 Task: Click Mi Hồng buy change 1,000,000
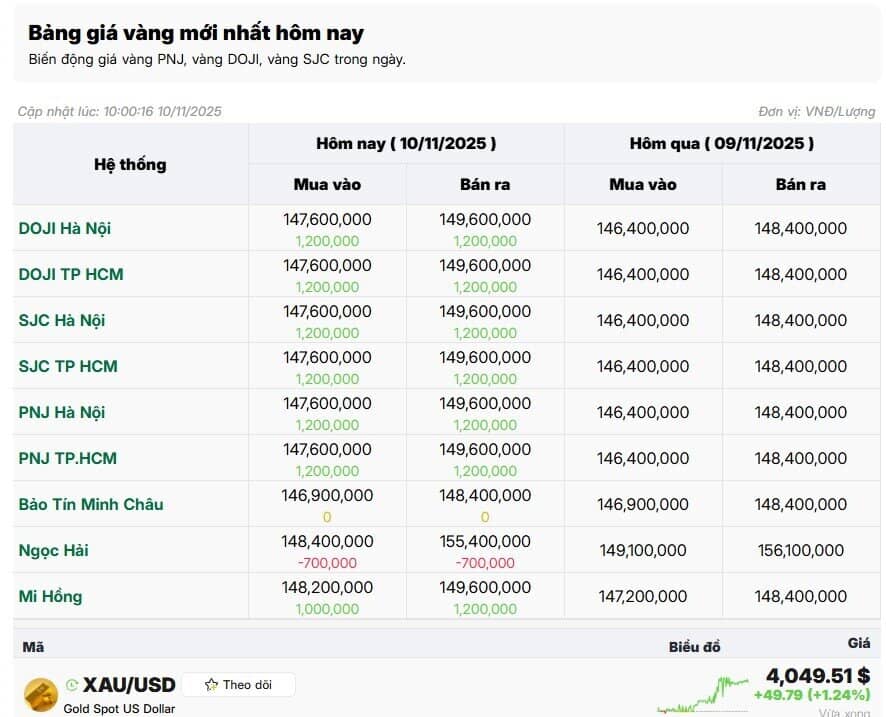point(327,609)
